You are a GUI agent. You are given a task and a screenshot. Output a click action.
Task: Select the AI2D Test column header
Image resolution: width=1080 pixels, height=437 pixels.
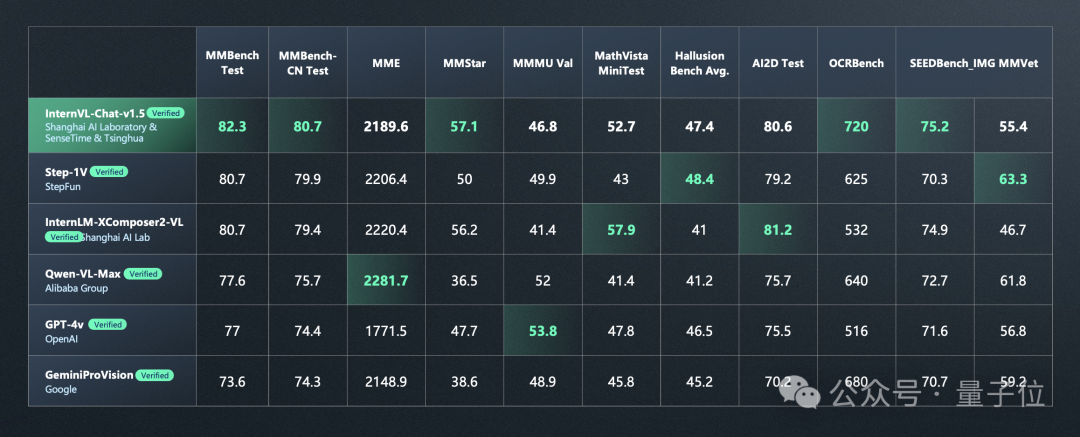coord(777,63)
